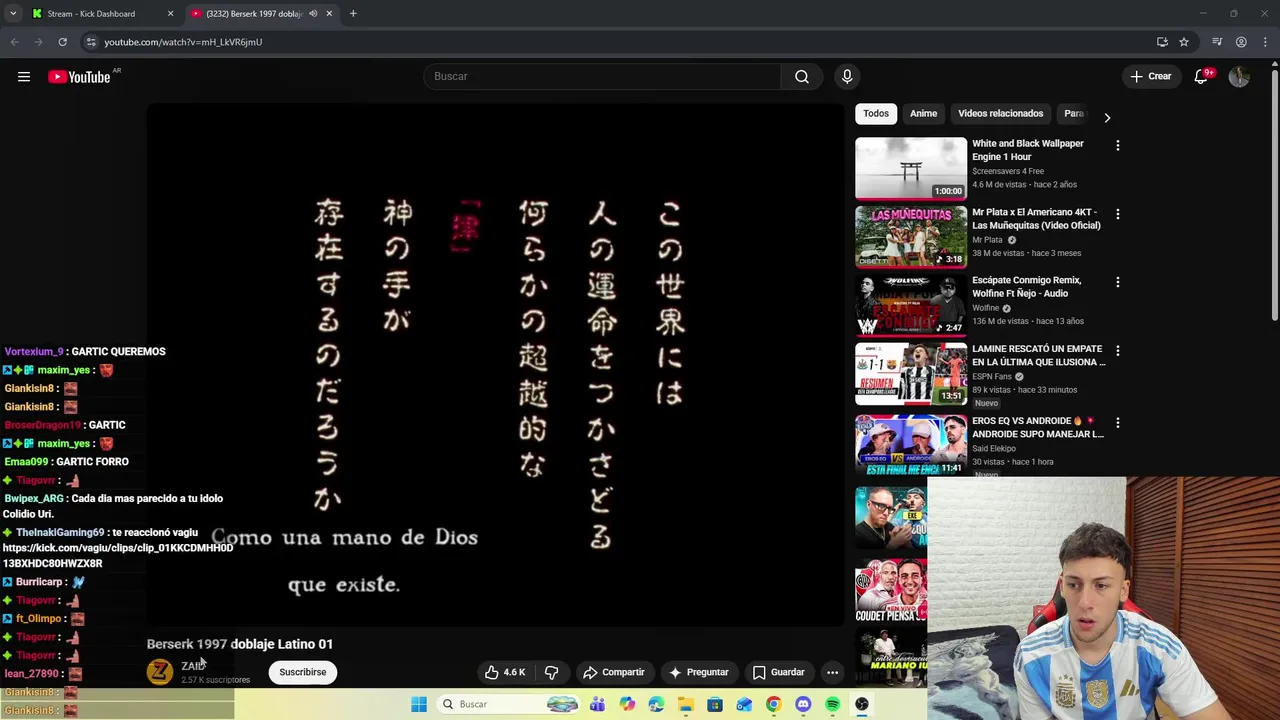Switch to the Stream - Kick Dashboard tab
Screen dimensions: 1280x720
[90, 14]
